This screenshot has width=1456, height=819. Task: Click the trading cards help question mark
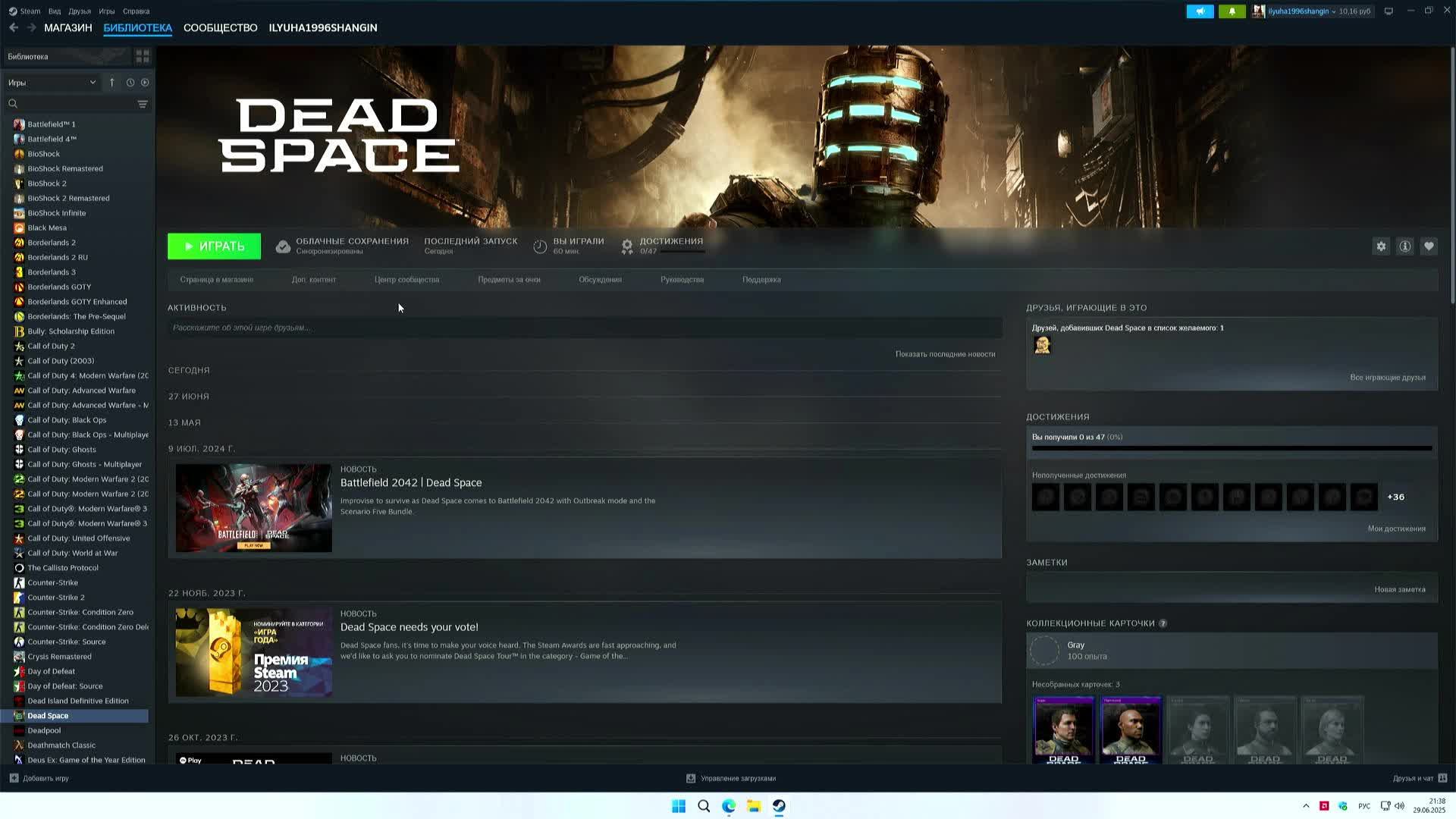(1163, 623)
